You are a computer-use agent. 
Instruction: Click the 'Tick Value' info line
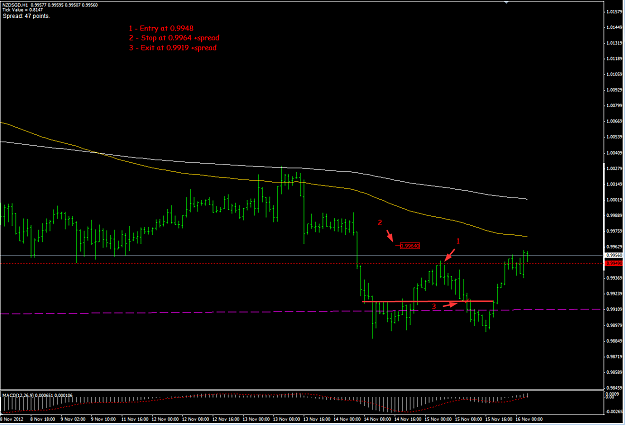[22, 10]
